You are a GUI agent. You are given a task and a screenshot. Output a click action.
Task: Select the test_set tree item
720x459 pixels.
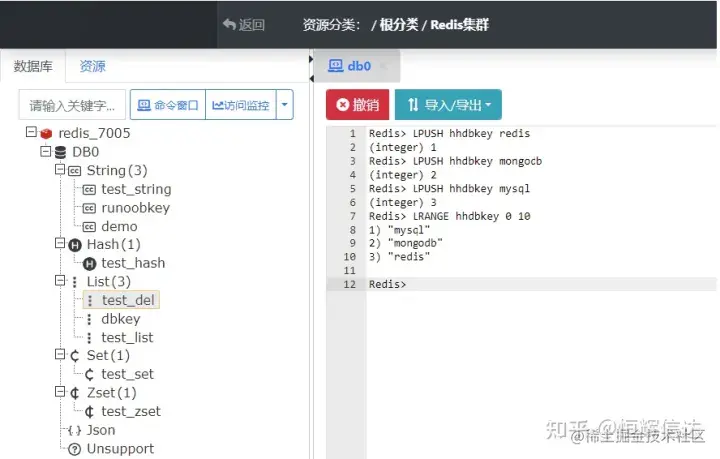(x=127, y=374)
